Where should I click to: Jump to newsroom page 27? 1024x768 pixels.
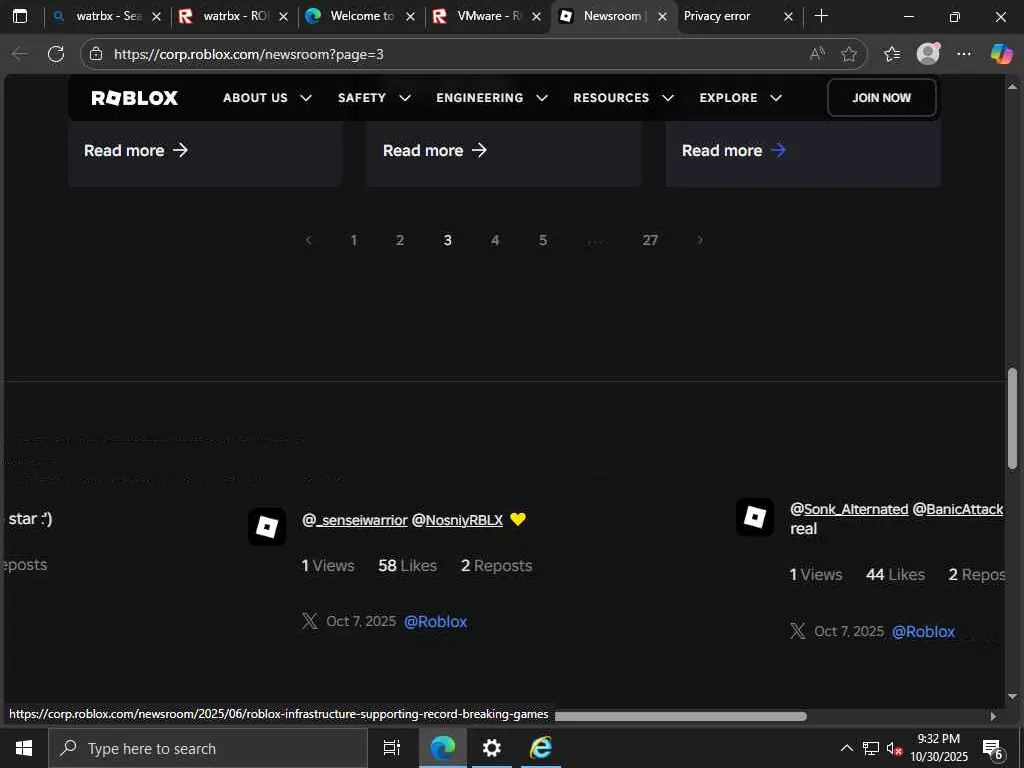point(650,240)
